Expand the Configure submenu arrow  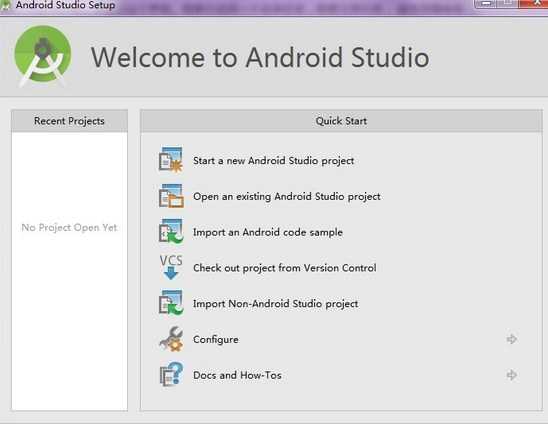click(511, 339)
